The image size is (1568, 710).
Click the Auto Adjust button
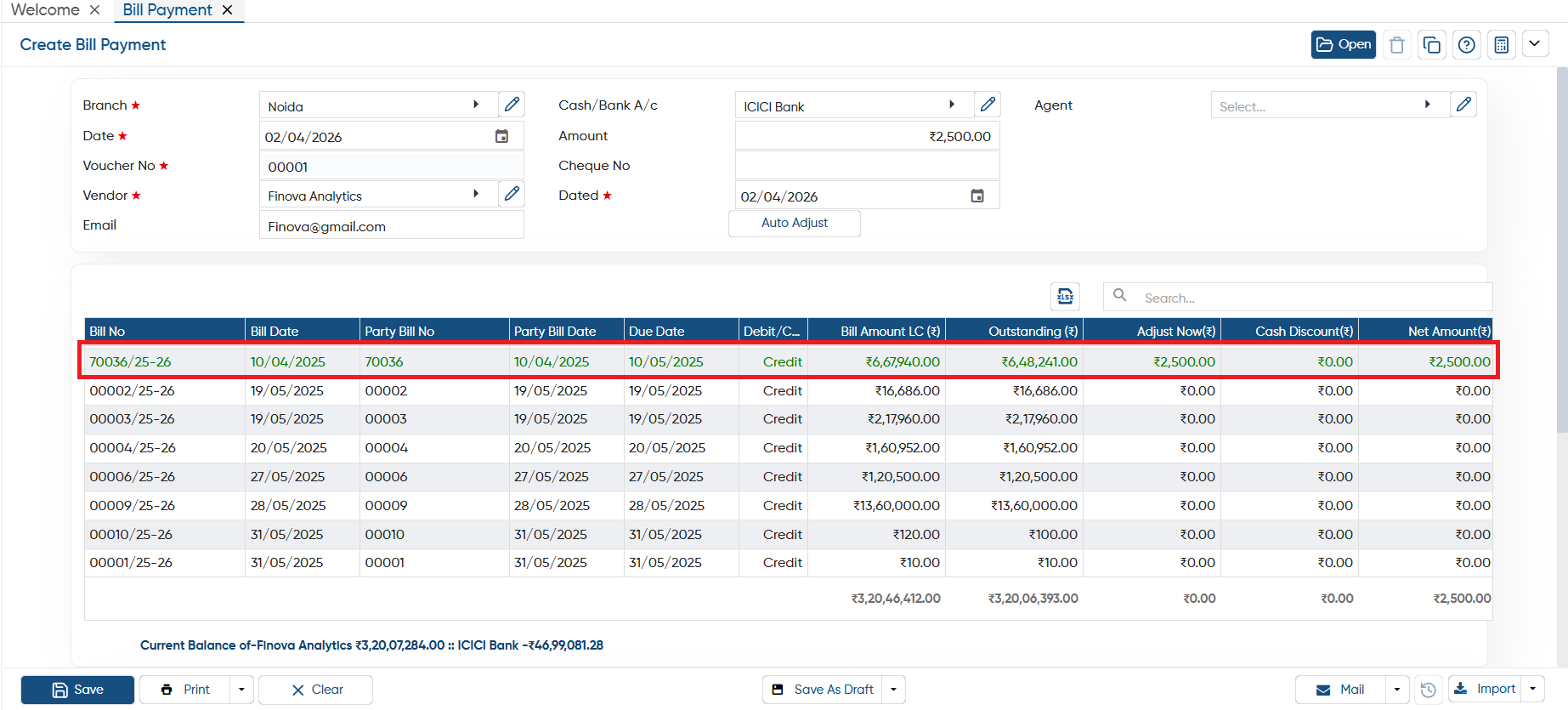(x=795, y=223)
